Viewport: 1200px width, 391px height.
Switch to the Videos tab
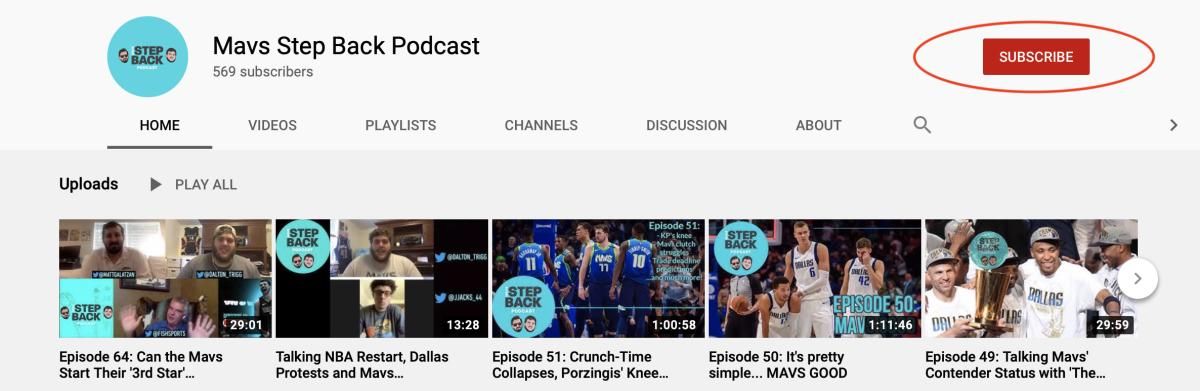click(272, 125)
